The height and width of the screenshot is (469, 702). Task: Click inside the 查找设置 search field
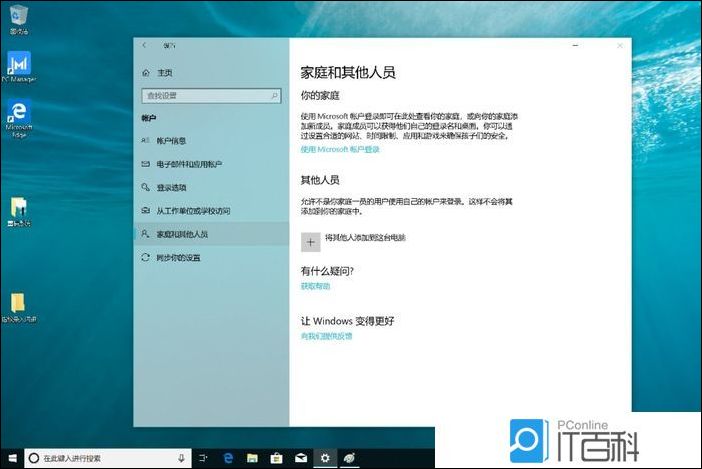(x=211, y=96)
